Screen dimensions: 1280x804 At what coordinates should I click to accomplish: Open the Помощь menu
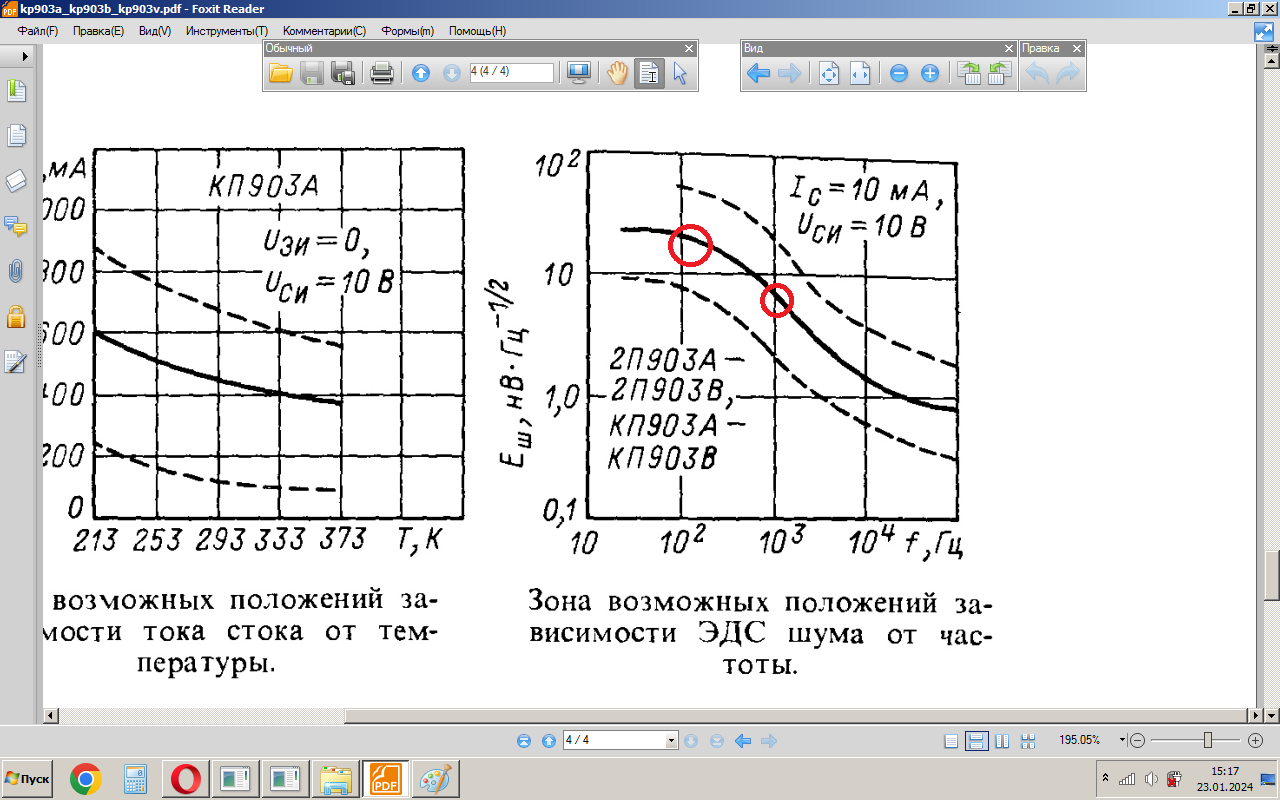pos(477,31)
